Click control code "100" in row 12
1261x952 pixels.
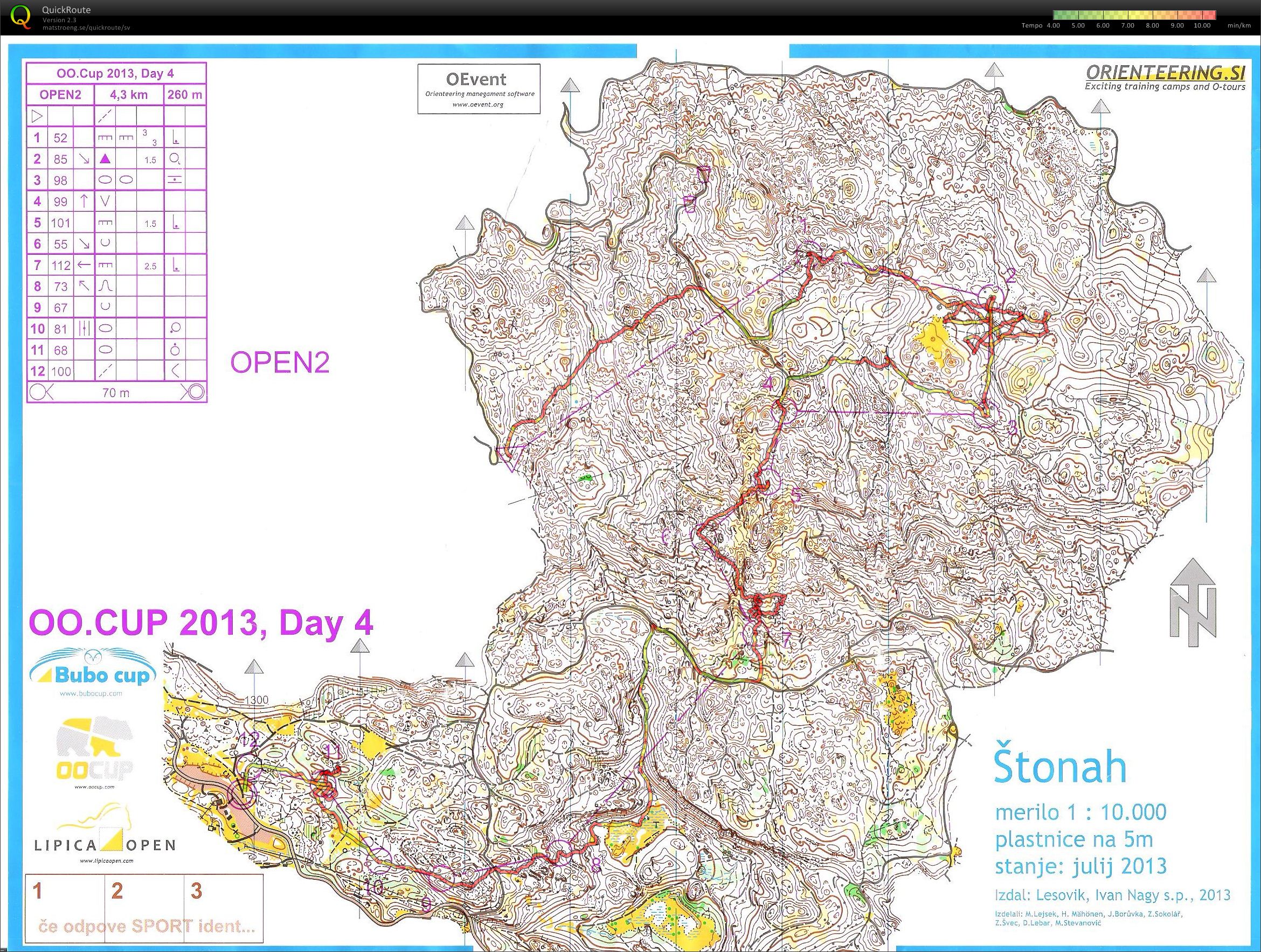[x=61, y=372]
